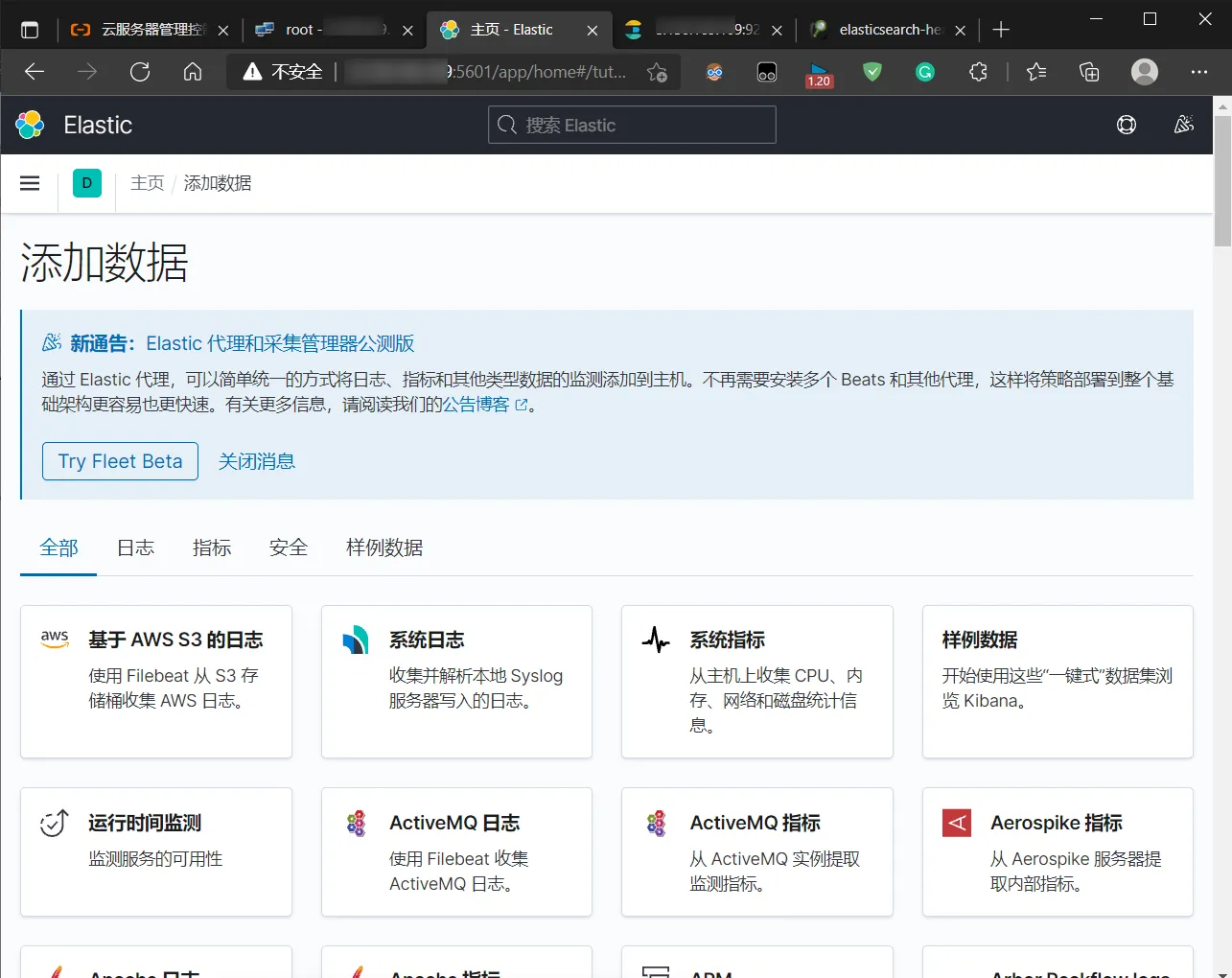Click the AWS logo on S3 logs card

click(x=55, y=639)
